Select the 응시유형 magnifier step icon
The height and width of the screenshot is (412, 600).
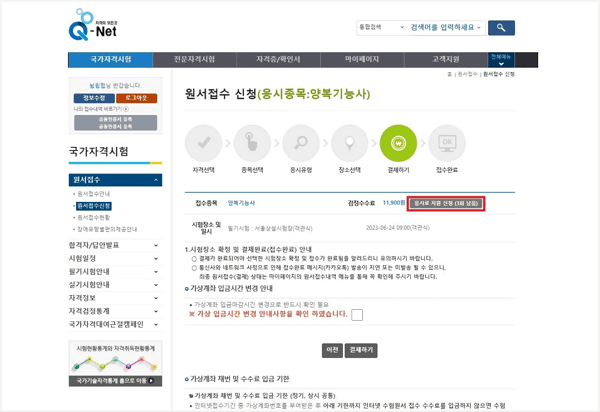(301, 143)
